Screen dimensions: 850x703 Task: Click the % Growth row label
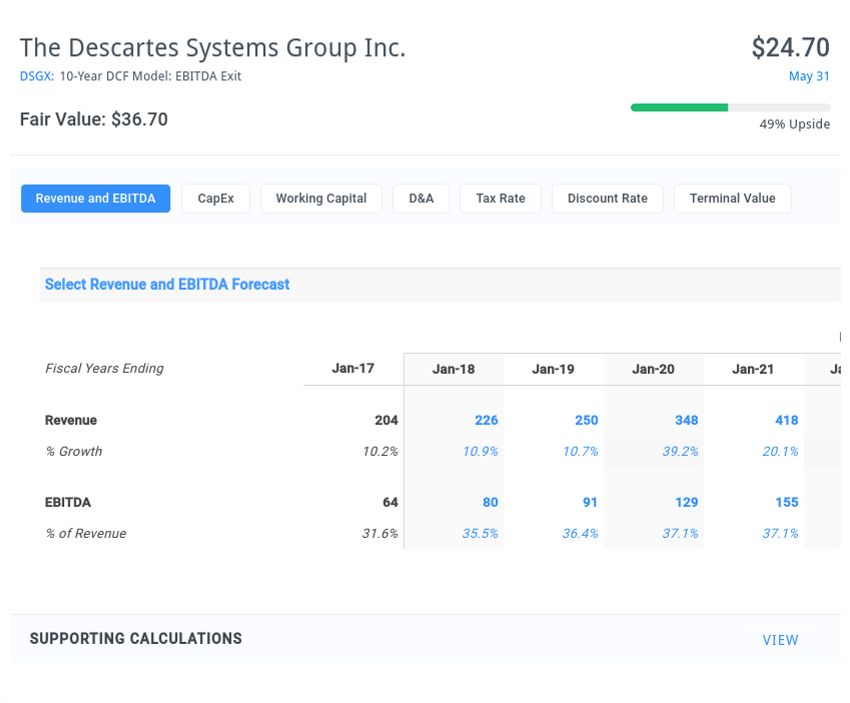pos(74,451)
